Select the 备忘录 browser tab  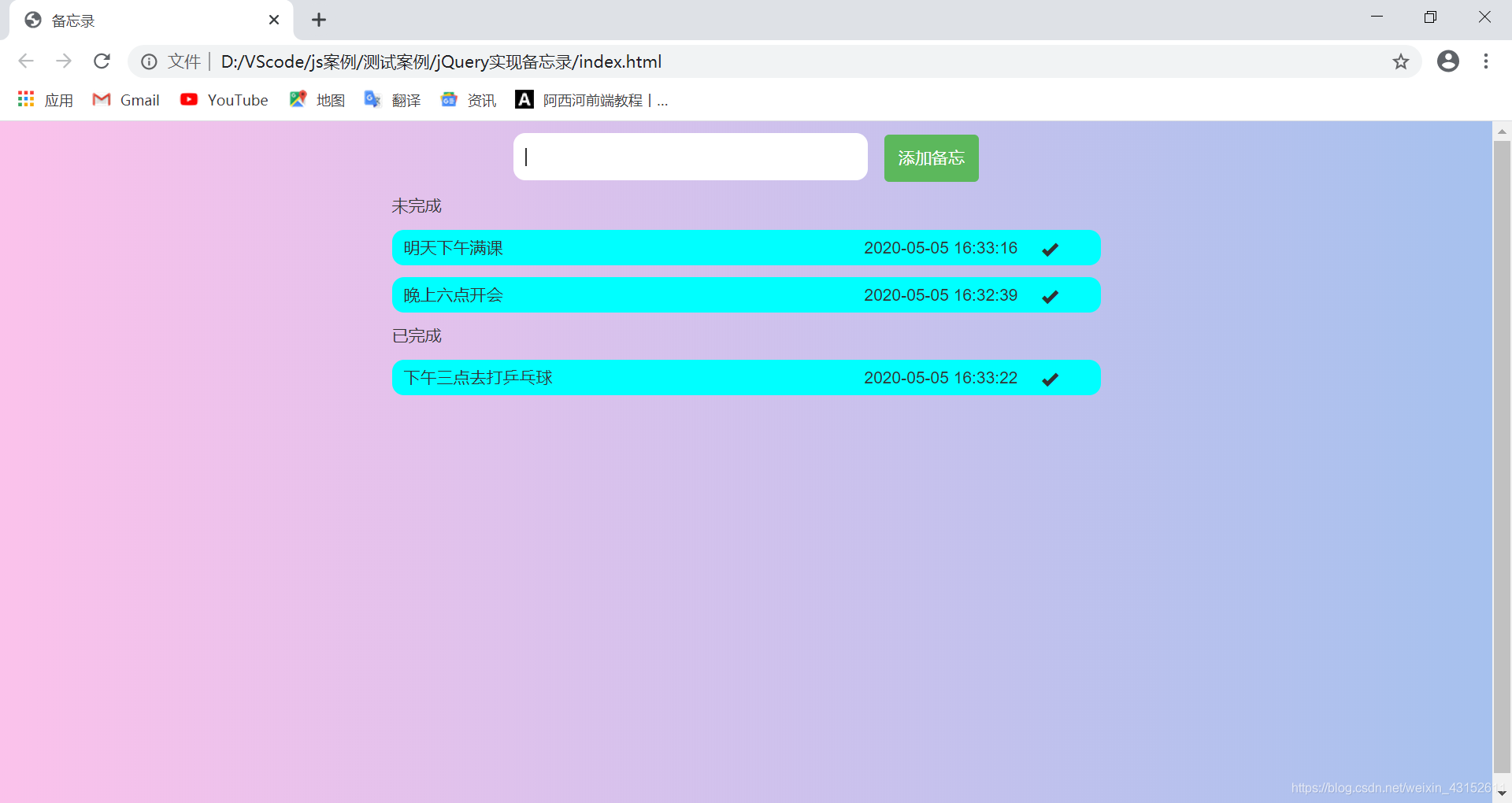coord(151,20)
